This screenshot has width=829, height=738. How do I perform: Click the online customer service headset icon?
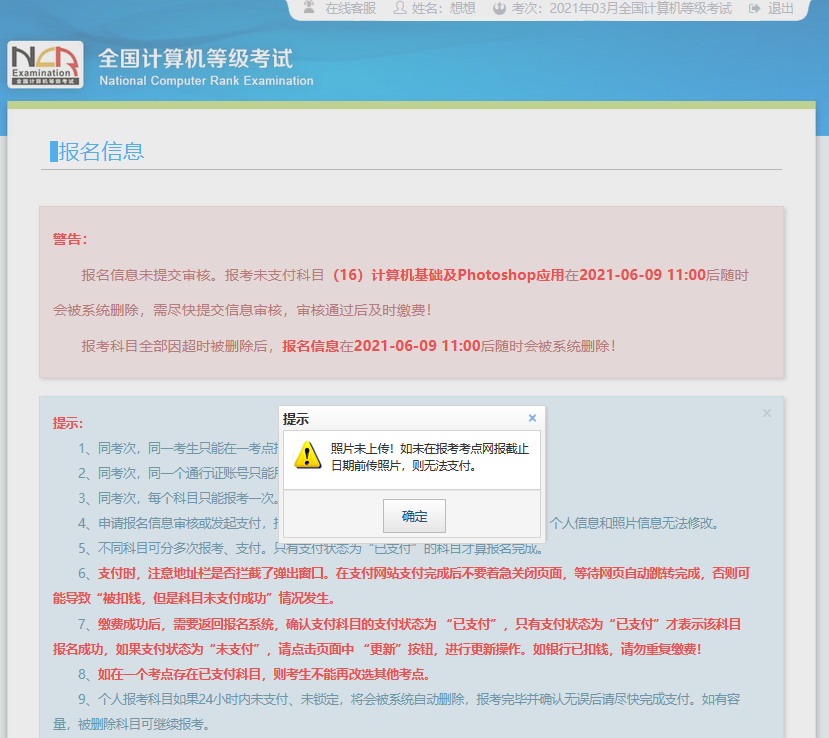(x=307, y=8)
